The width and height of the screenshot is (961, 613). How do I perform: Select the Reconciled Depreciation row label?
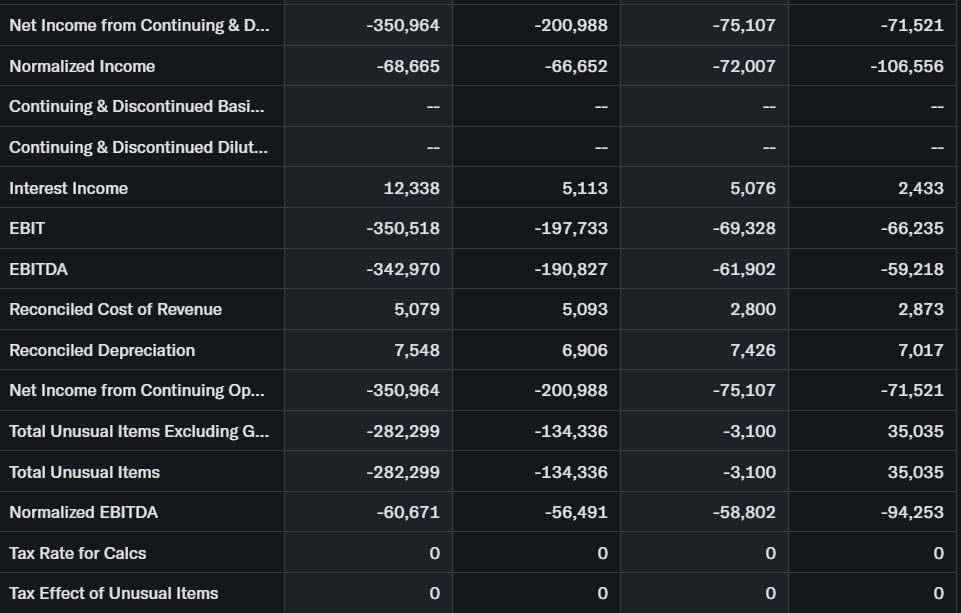[102, 350]
